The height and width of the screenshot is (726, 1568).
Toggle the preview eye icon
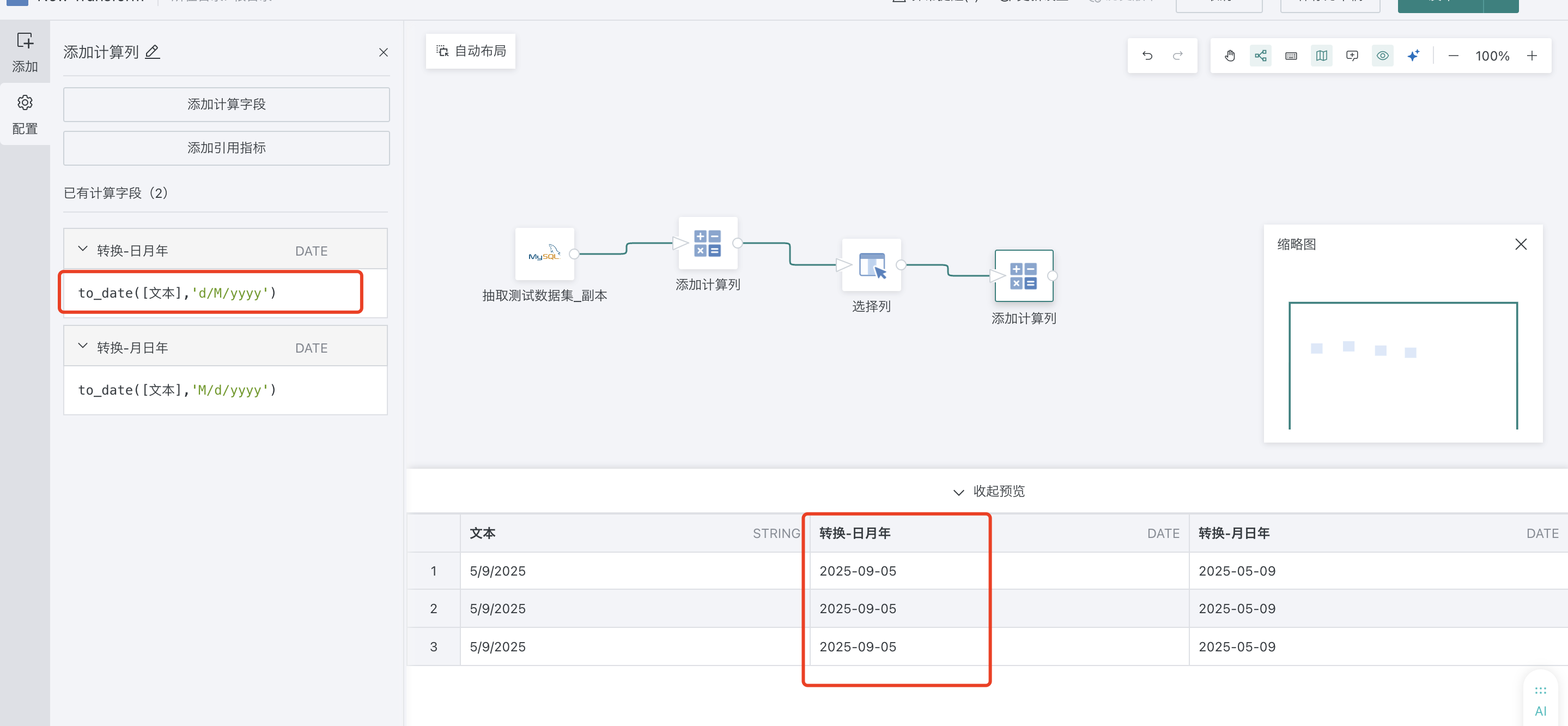click(1382, 56)
